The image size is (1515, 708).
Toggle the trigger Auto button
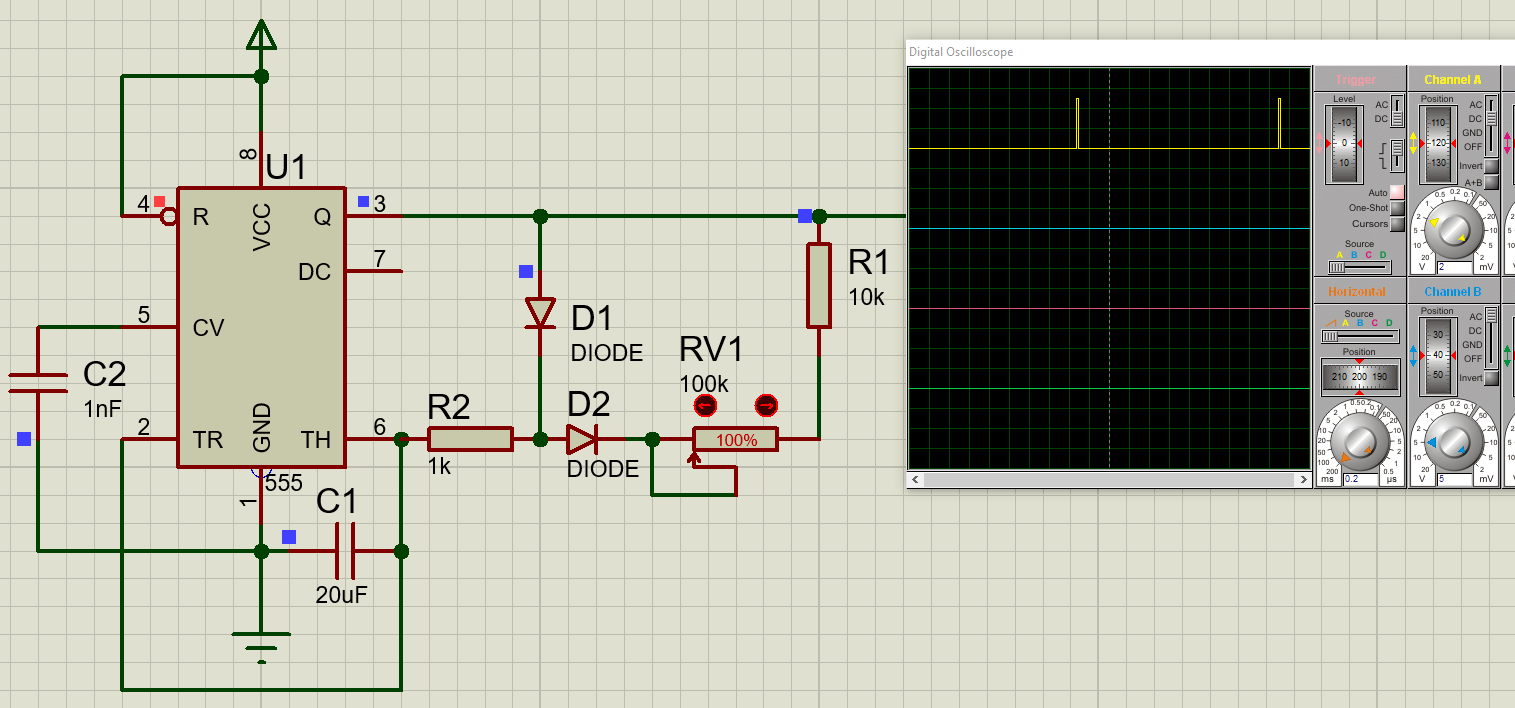[x=1397, y=192]
